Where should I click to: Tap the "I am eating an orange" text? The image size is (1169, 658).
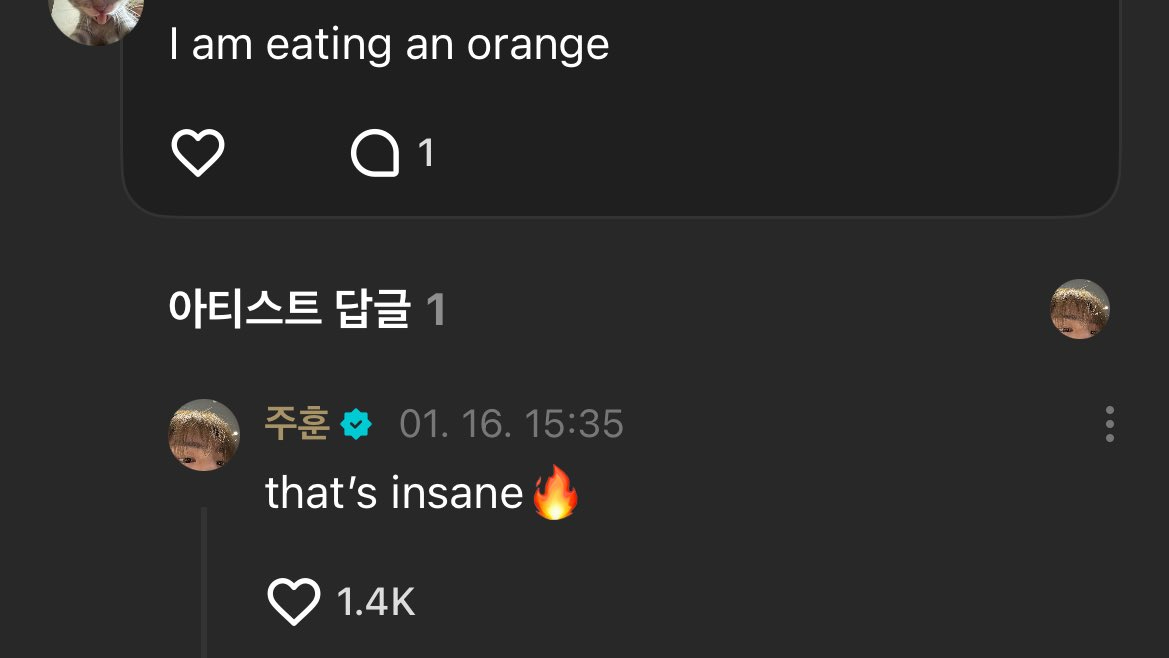click(388, 45)
